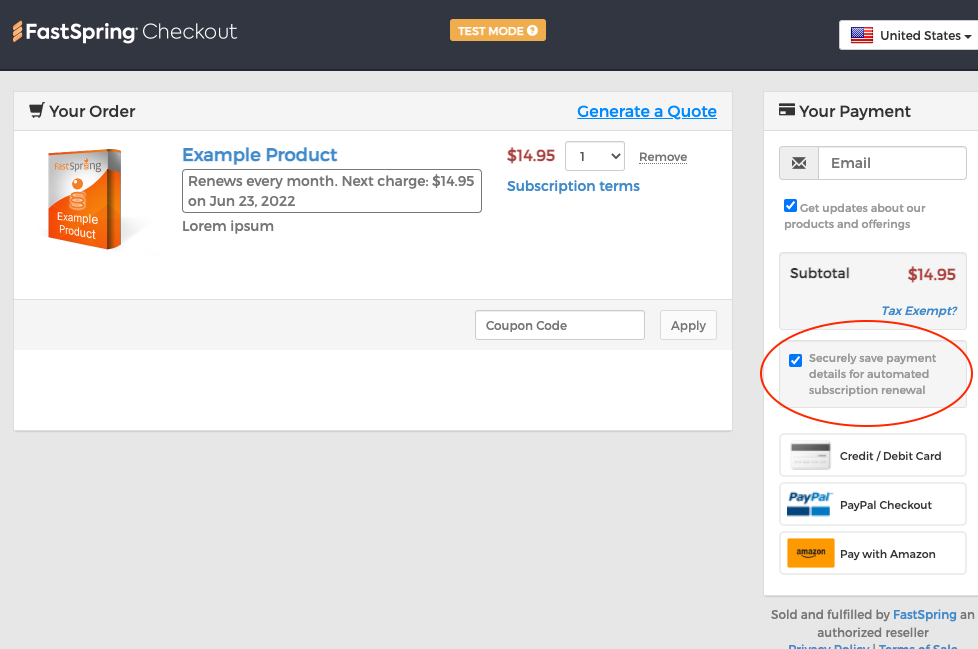Click the product price $14.95

tap(531, 155)
